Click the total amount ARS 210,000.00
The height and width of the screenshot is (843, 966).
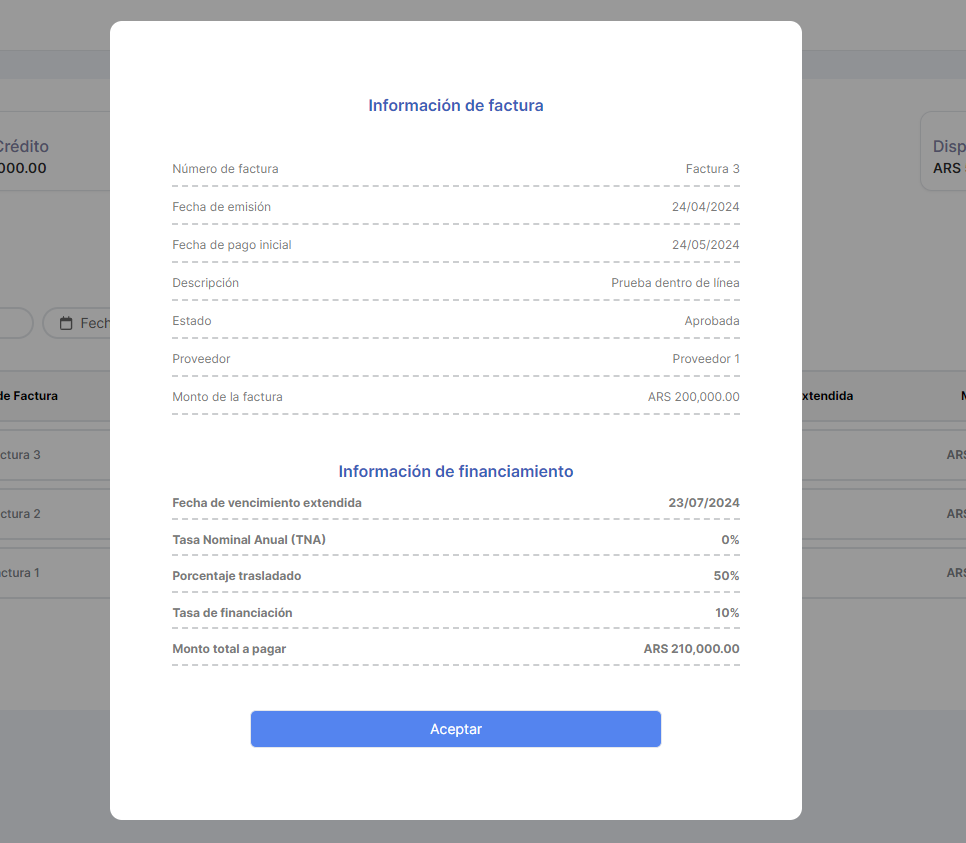[x=691, y=649]
